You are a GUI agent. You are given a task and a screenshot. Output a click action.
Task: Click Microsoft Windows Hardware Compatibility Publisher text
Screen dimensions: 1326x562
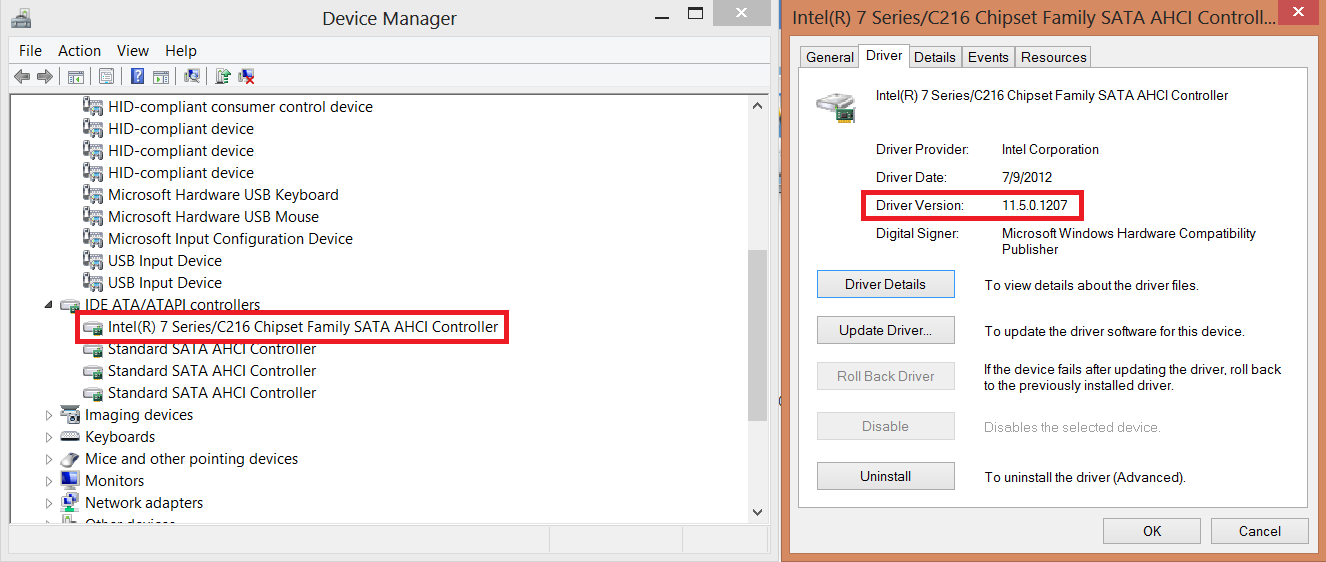[1129, 241]
